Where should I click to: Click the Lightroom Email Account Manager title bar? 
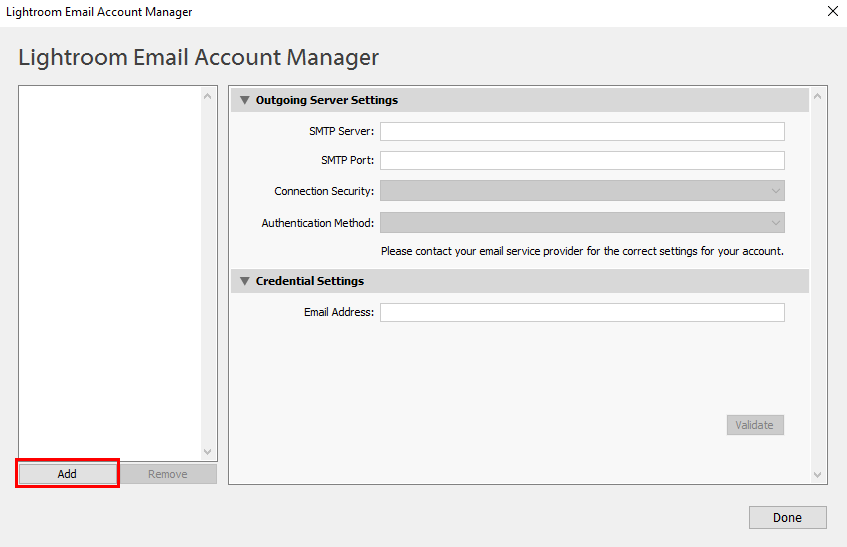[400, 12]
